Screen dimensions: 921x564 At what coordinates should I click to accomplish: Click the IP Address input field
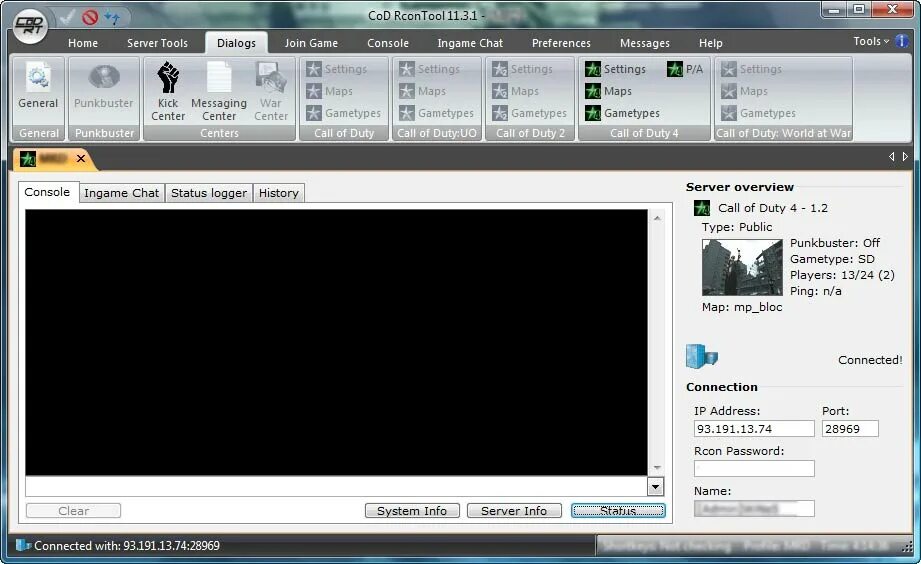(754, 428)
